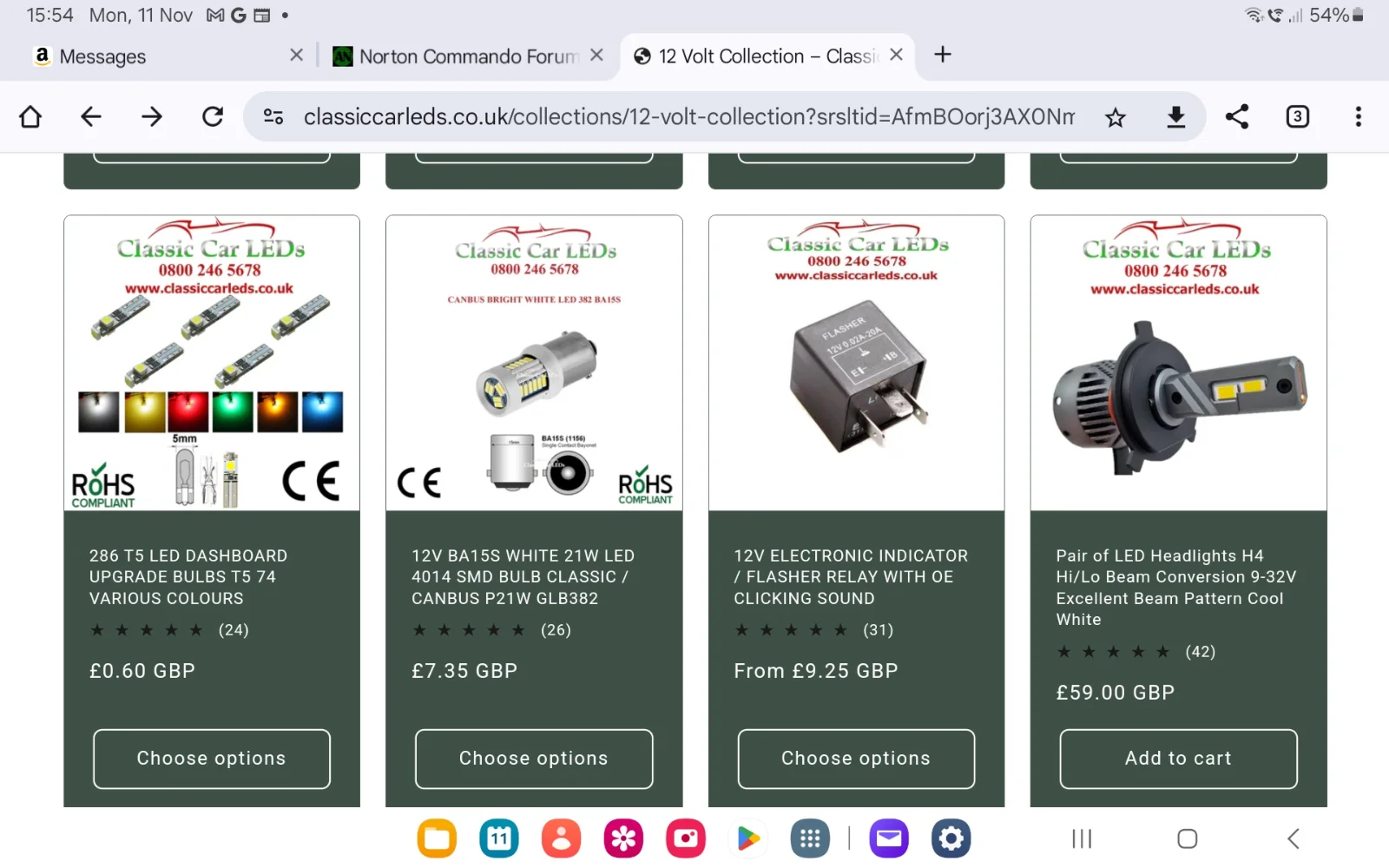The width and height of the screenshot is (1389, 868).
Task: Share the page via share icon
Action: point(1237,116)
